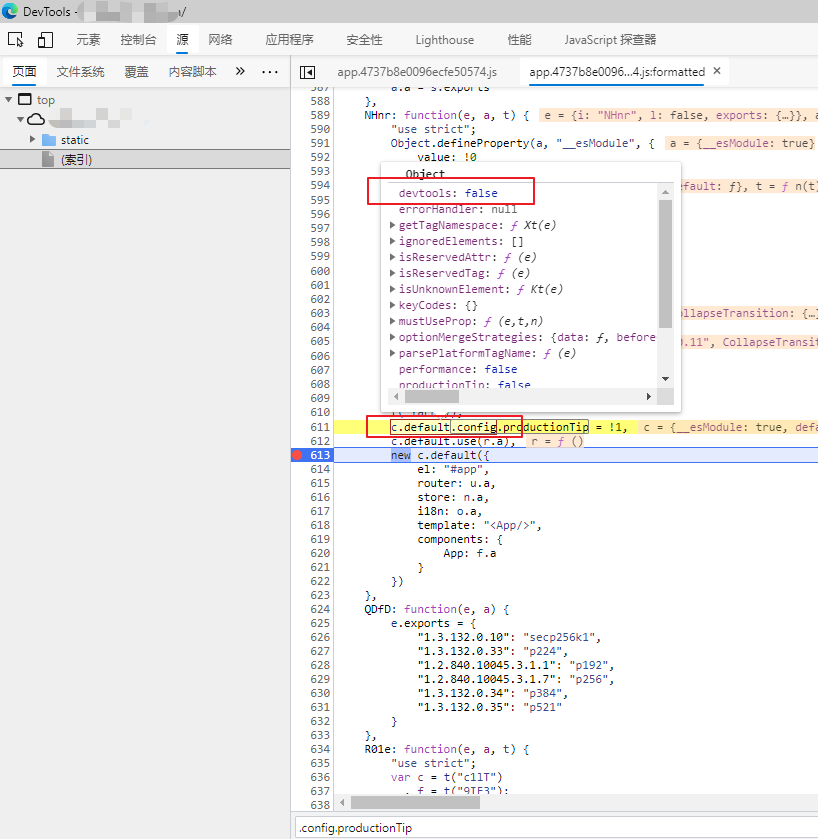Click the Edge DevTools window icon
The image size is (818, 839).
point(10,11)
